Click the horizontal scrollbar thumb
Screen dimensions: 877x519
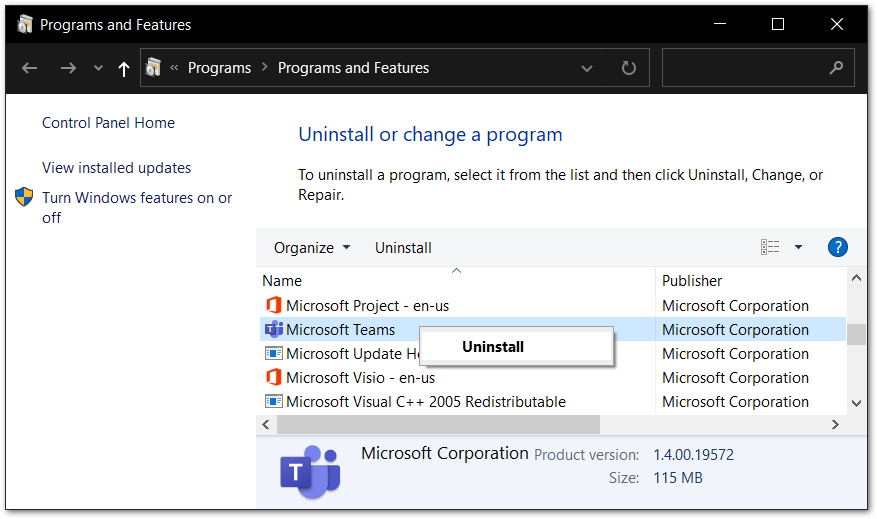tap(438, 424)
